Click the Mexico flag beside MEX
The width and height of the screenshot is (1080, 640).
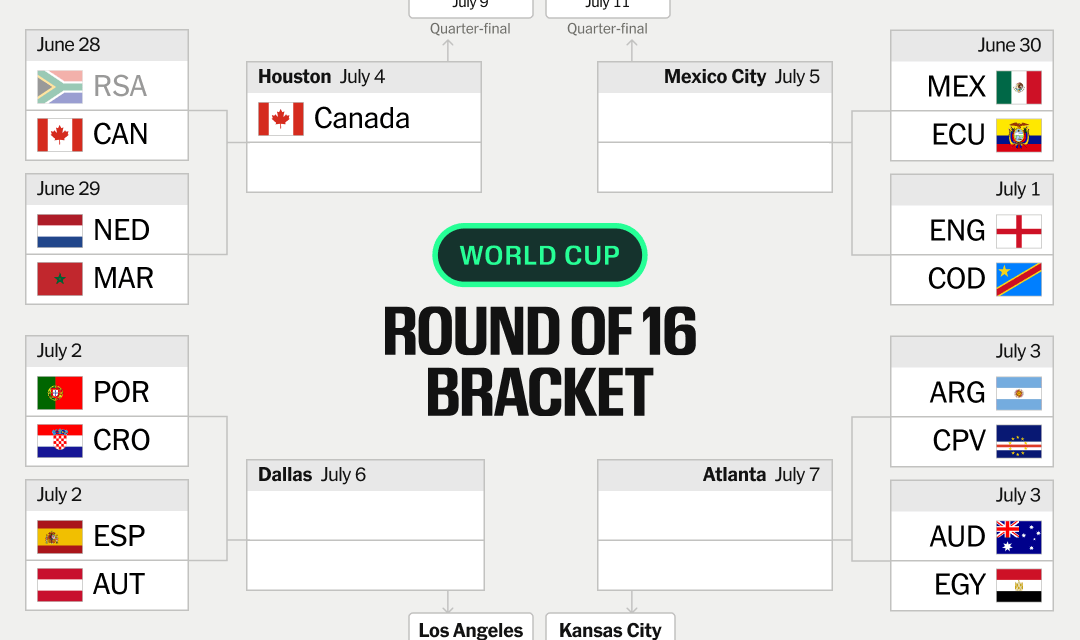[1019, 87]
